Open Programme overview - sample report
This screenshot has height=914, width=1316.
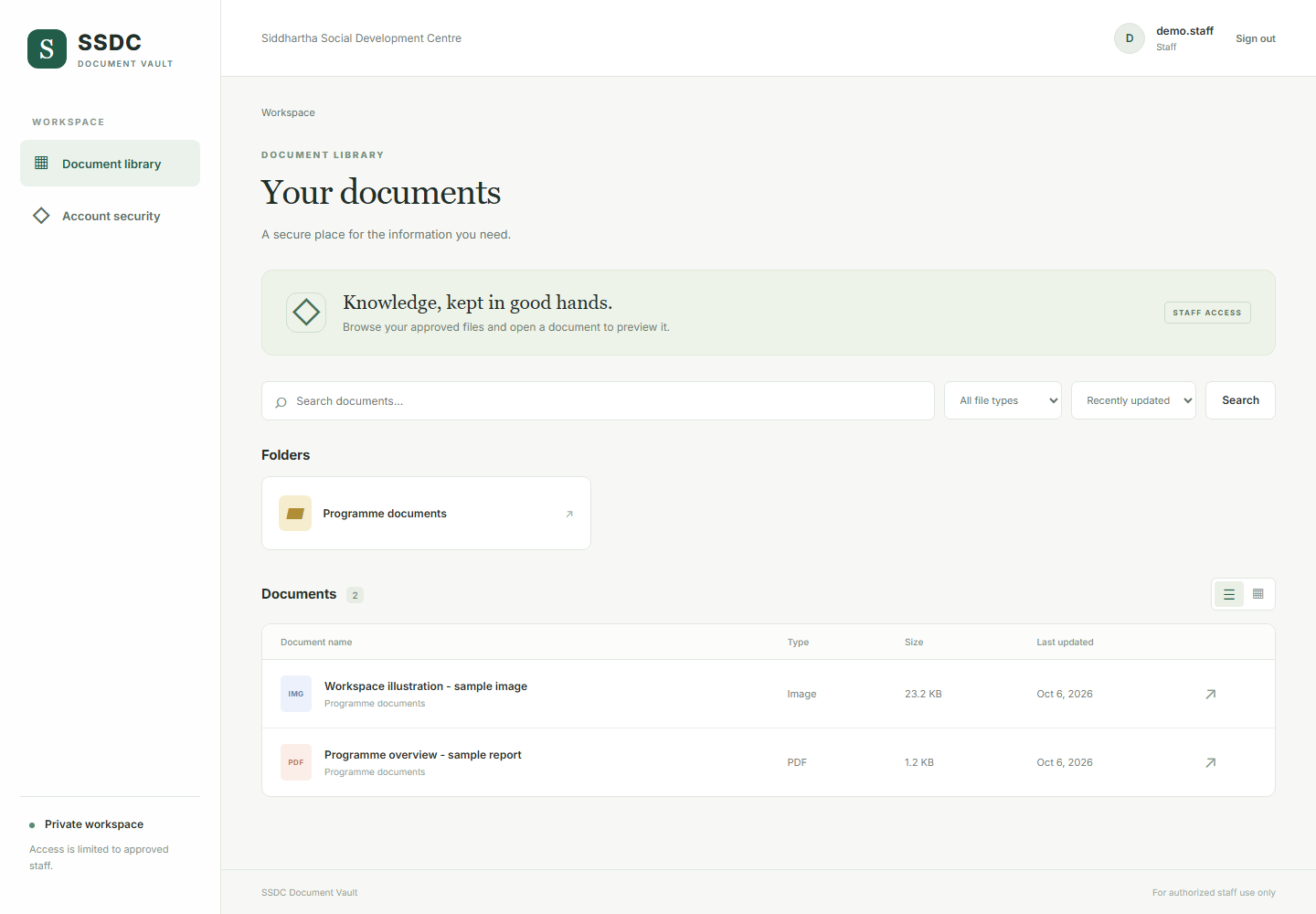[x=423, y=755]
